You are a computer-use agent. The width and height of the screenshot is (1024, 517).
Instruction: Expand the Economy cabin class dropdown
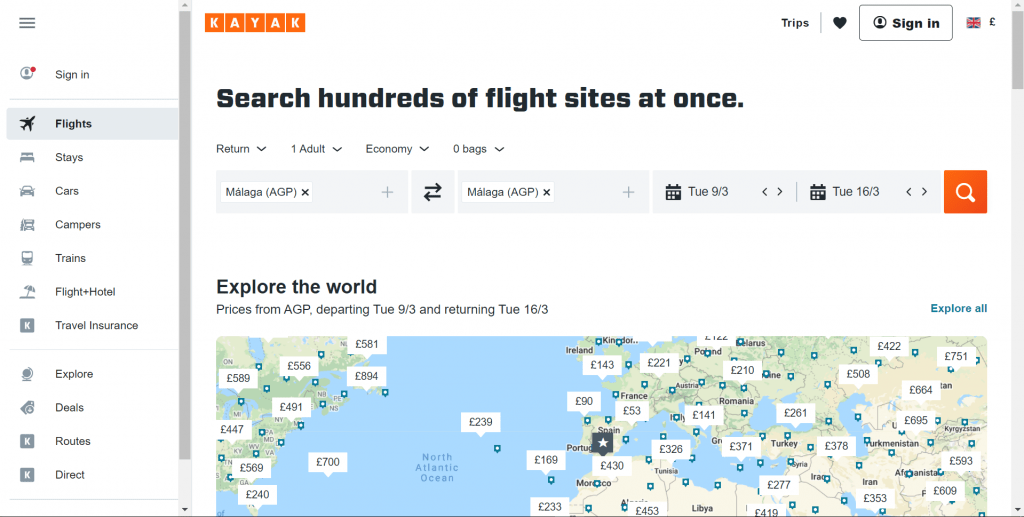(x=397, y=149)
